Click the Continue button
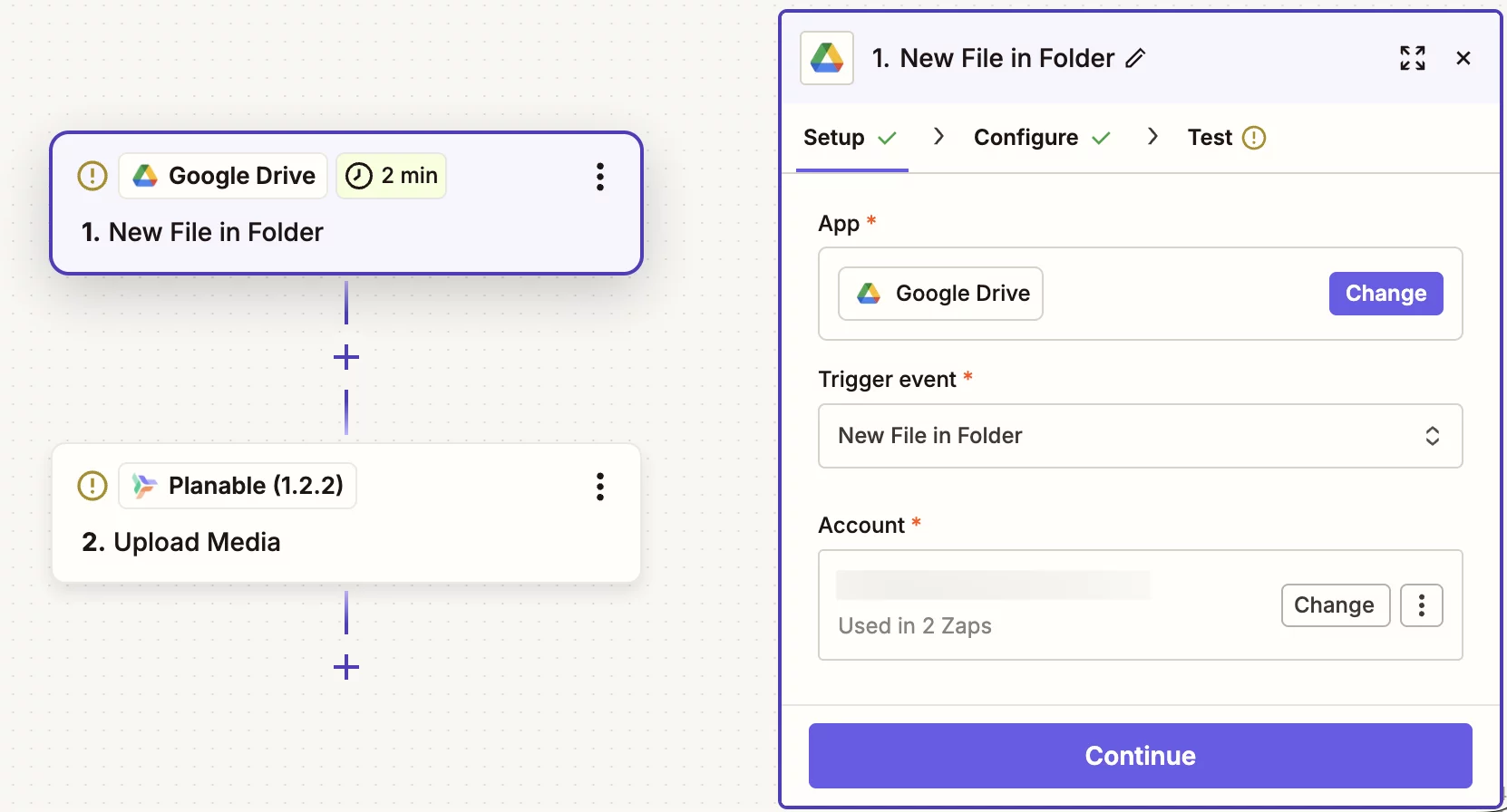The image size is (1507, 812). (x=1141, y=756)
